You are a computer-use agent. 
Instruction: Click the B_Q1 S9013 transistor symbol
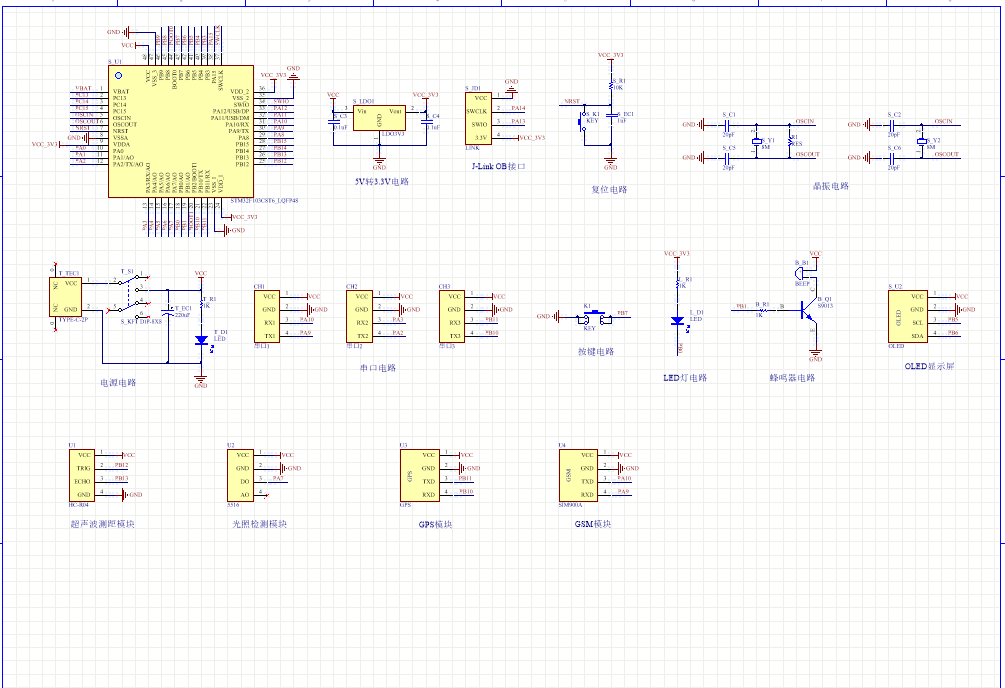coord(808,310)
